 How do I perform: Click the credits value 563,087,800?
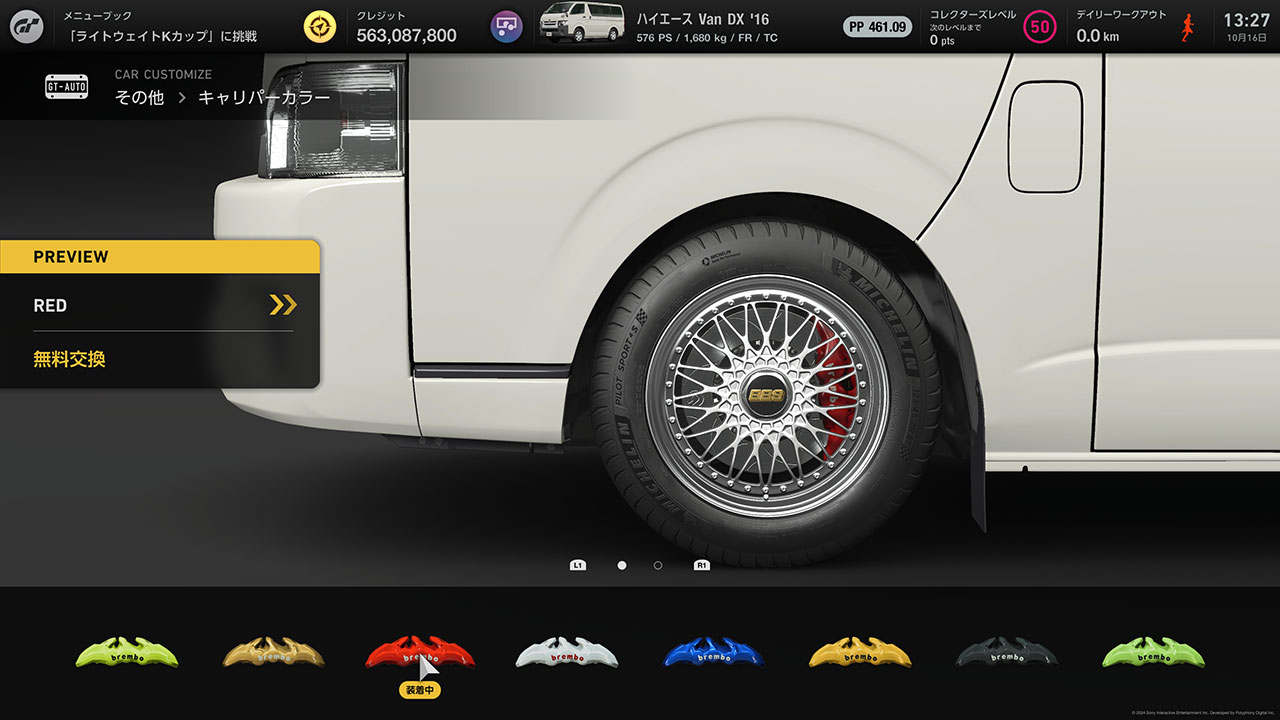(x=406, y=36)
